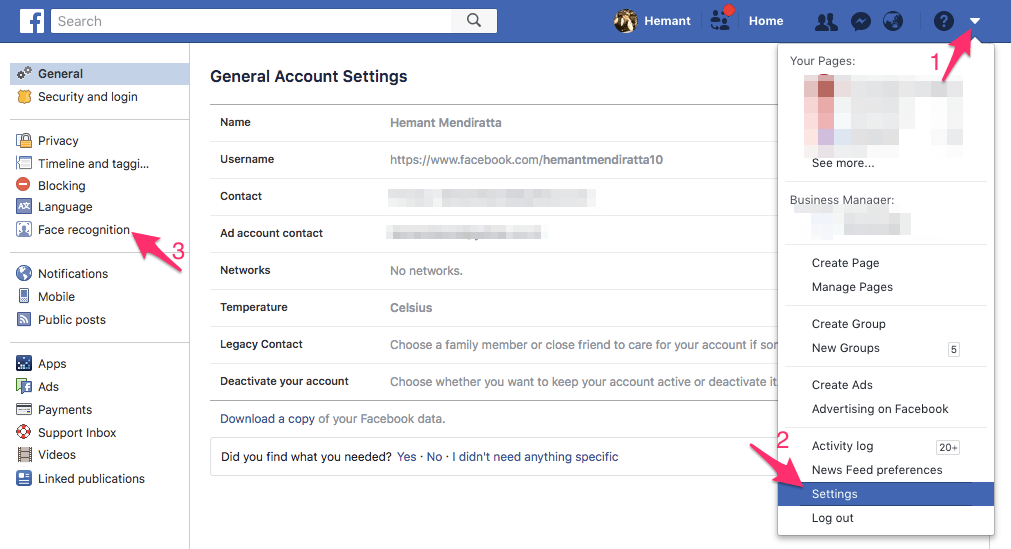Image resolution: width=1011 pixels, height=549 pixels.
Task: Open the Payments settings tab
Action: pyautogui.click(x=64, y=410)
